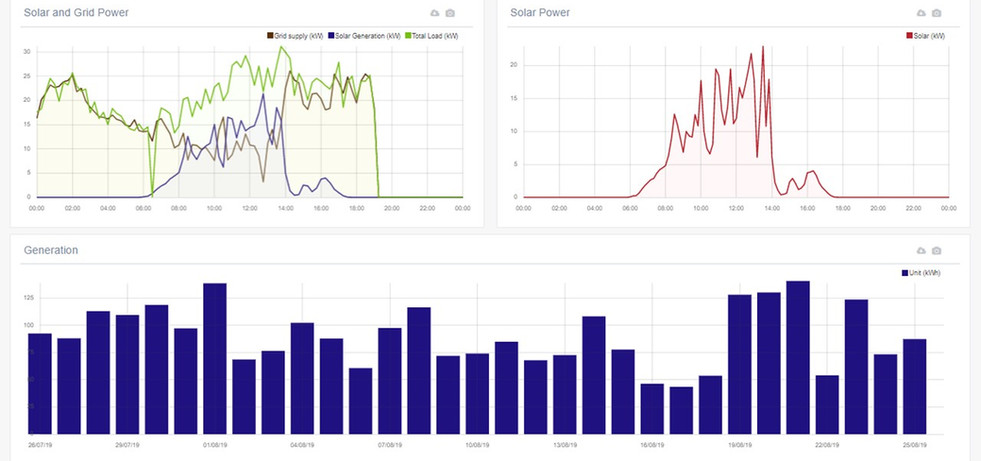Hide the Solar (kW) series in legend
The image size is (981, 461).
(x=929, y=36)
